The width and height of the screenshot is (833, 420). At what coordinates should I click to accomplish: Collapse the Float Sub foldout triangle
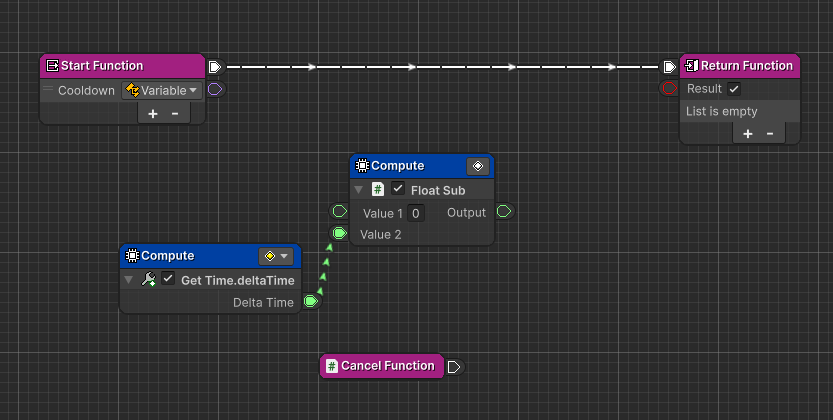click(358, 190)
